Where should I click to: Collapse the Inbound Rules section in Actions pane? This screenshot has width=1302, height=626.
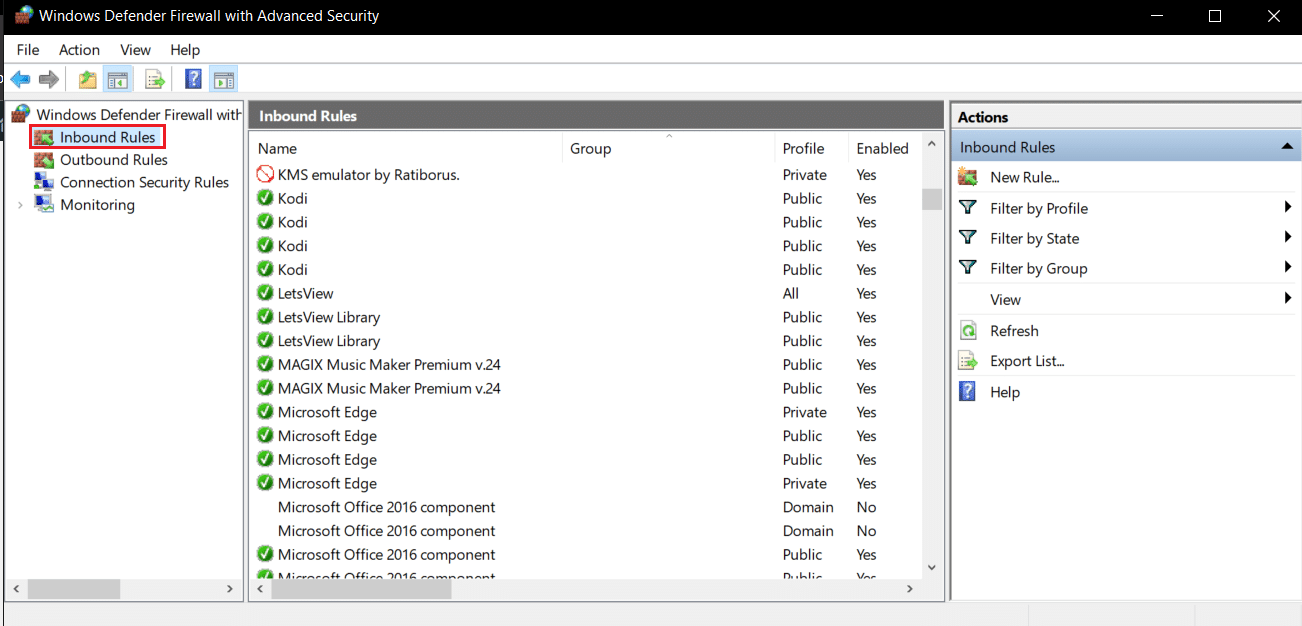[x=1287, y=147]
